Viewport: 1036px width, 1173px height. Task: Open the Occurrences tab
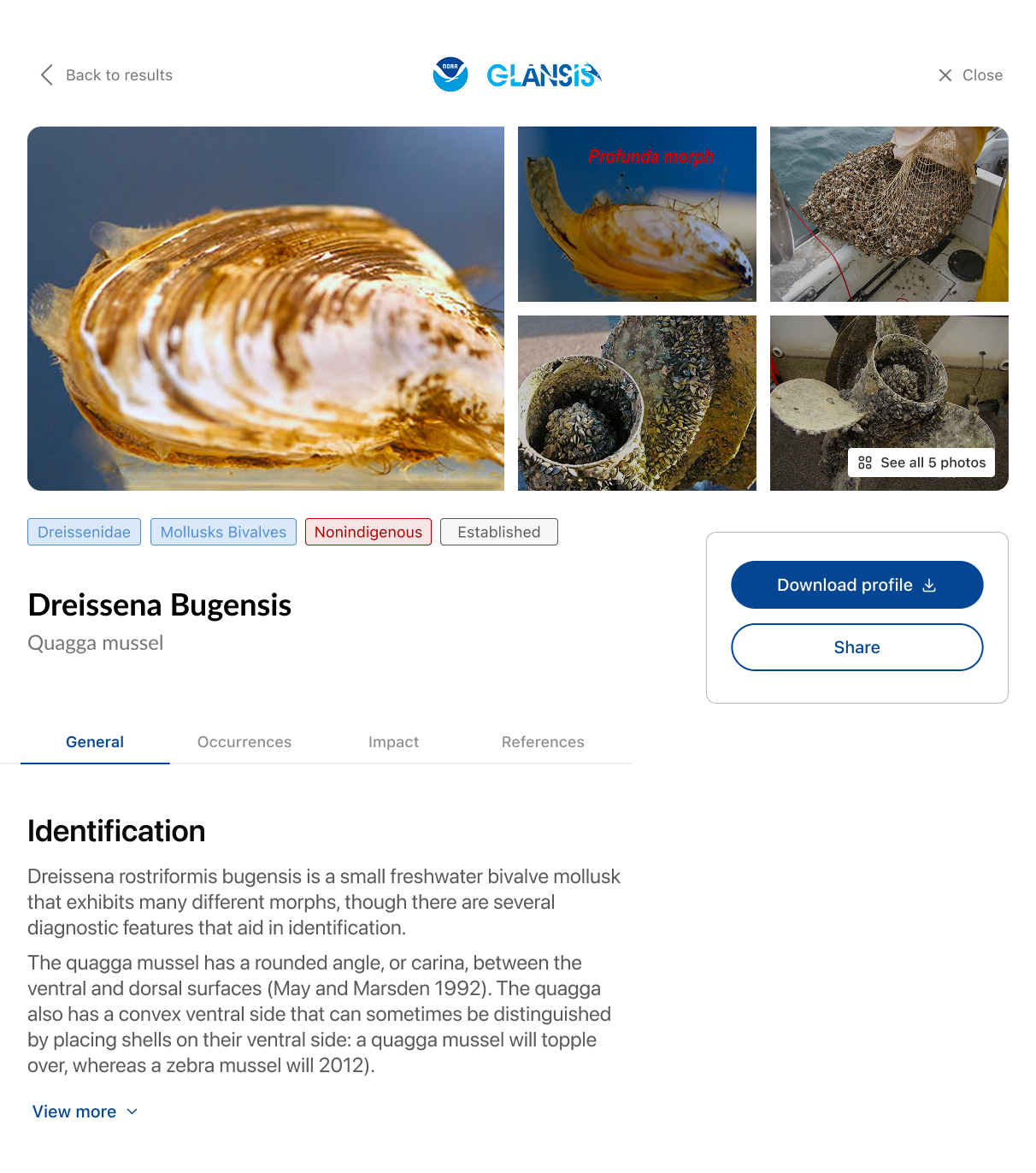[x=244, y=742]
